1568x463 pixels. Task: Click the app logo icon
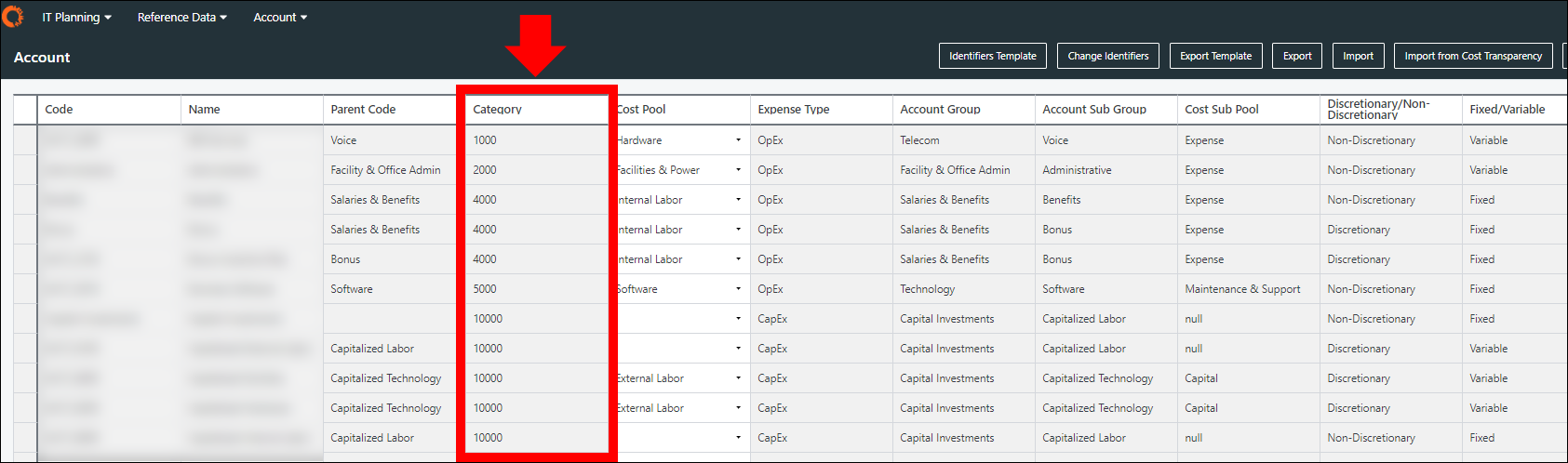(x=12, y=16)
